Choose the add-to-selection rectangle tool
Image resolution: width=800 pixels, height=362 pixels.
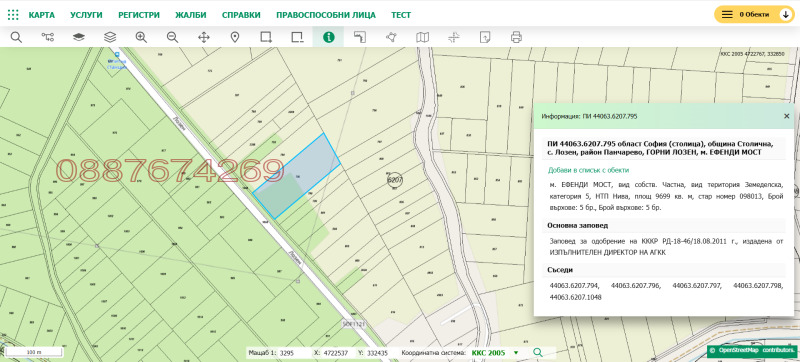[266, 37]
